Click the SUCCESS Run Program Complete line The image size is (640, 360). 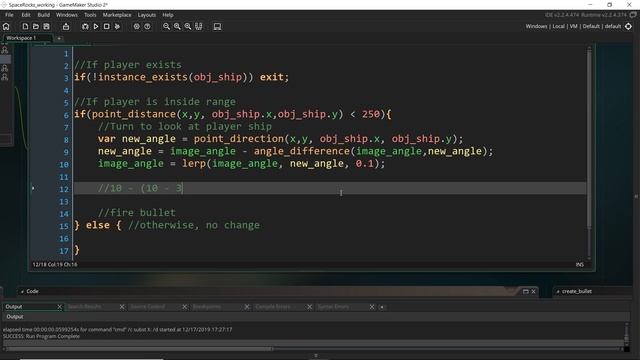click(x=42, y=336)
